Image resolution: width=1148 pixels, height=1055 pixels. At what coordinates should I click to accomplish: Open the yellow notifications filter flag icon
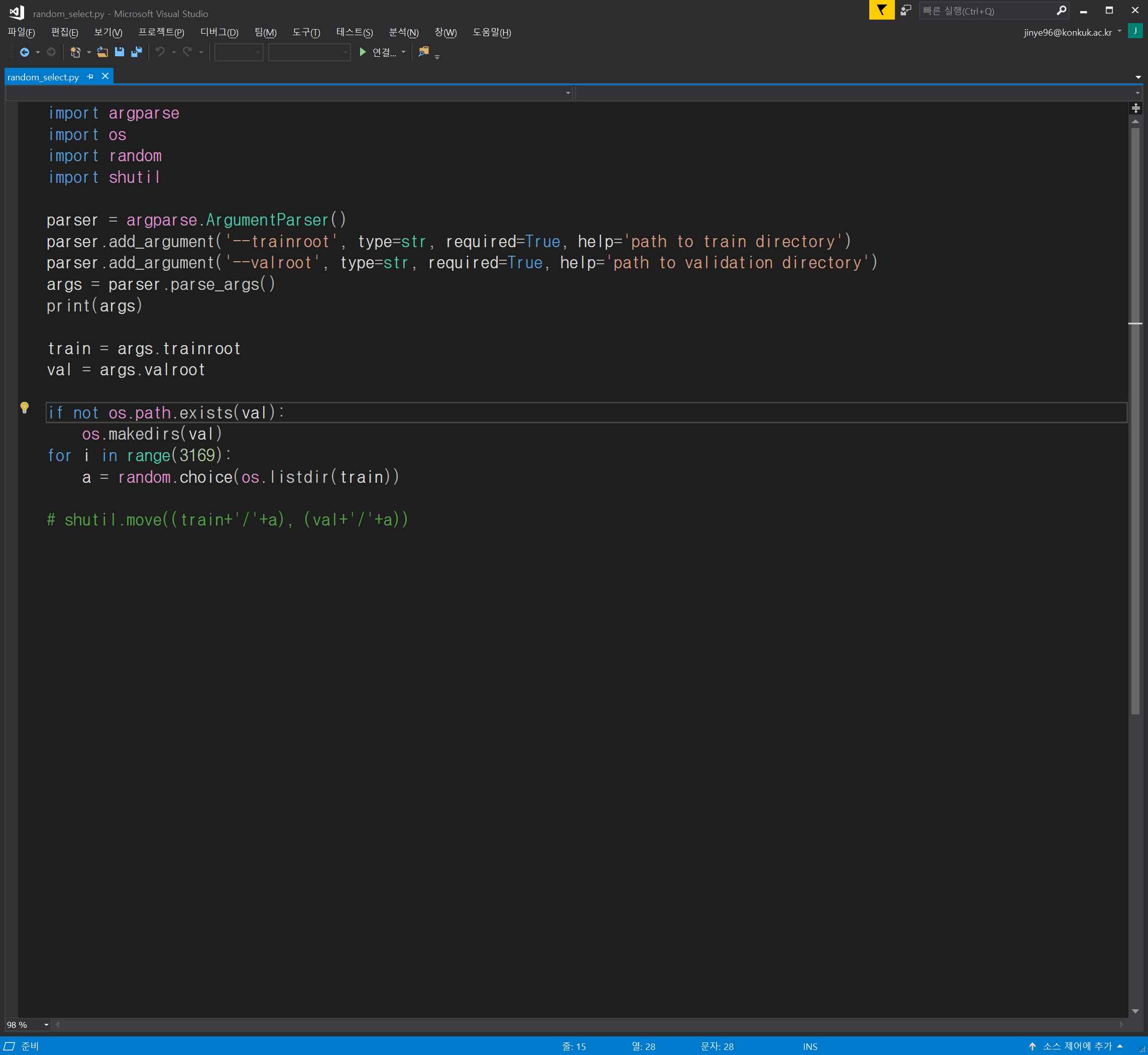[x=881, y=10]
